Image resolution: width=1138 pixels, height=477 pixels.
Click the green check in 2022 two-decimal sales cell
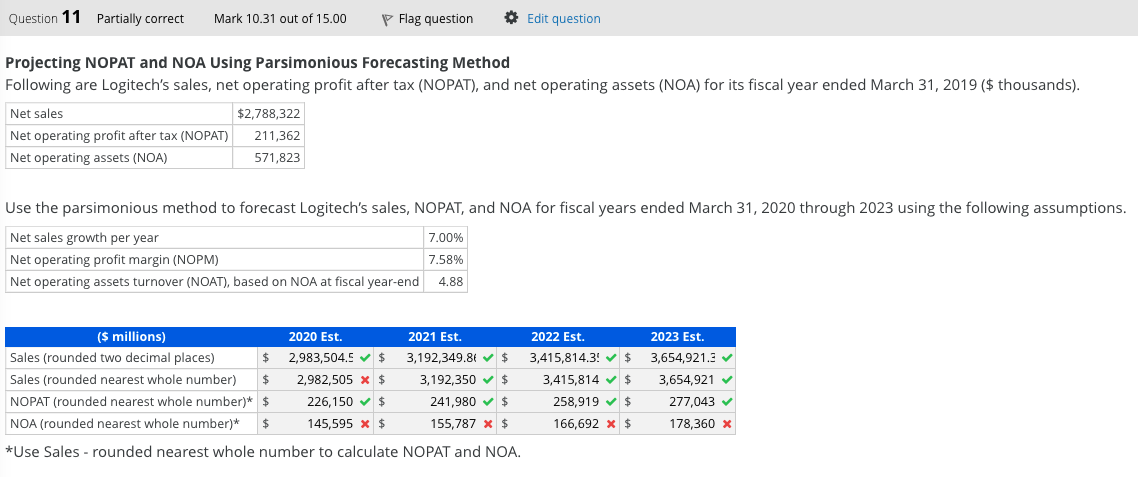(610, 358)
